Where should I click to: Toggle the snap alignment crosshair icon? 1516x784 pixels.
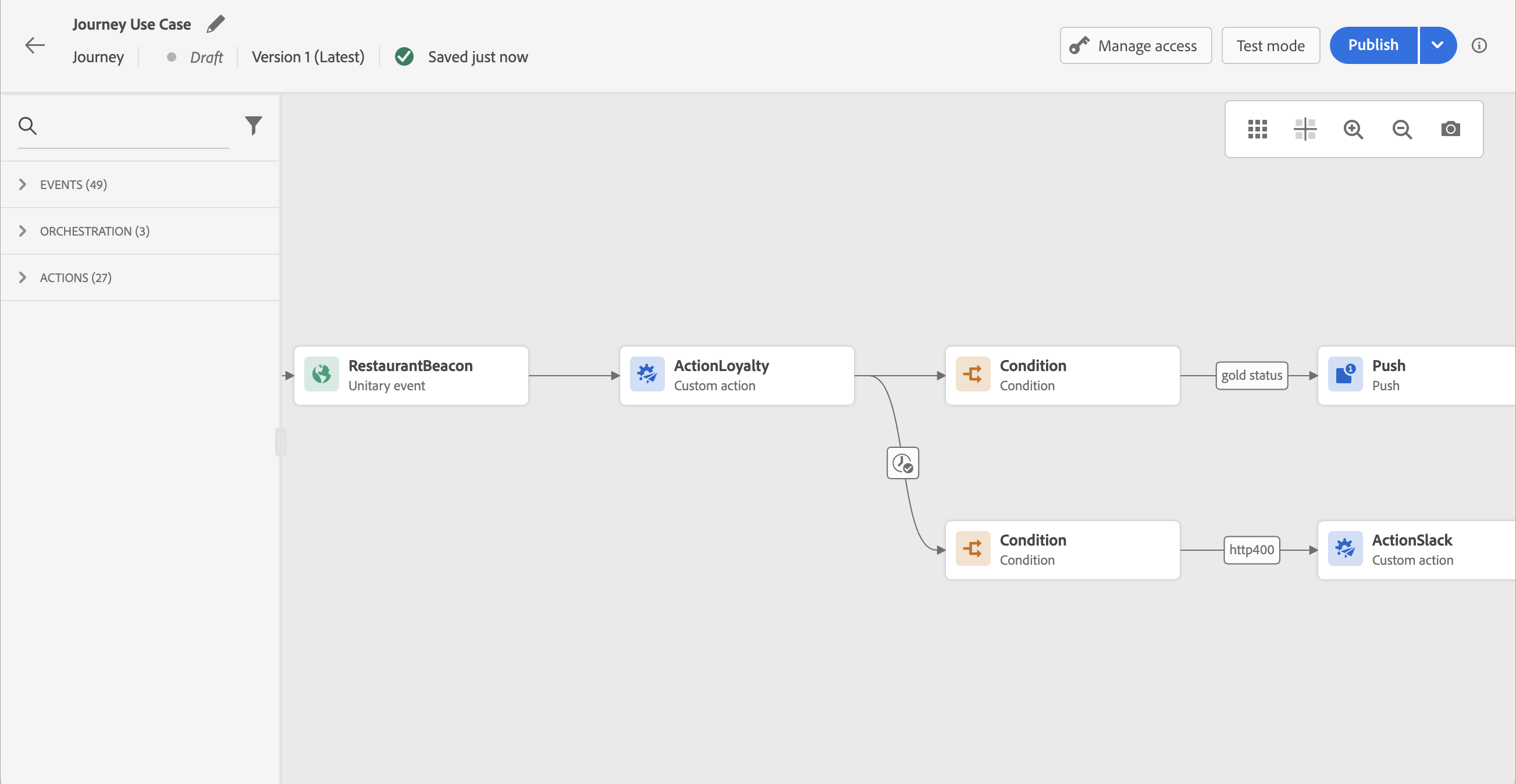coord(1305,130)
